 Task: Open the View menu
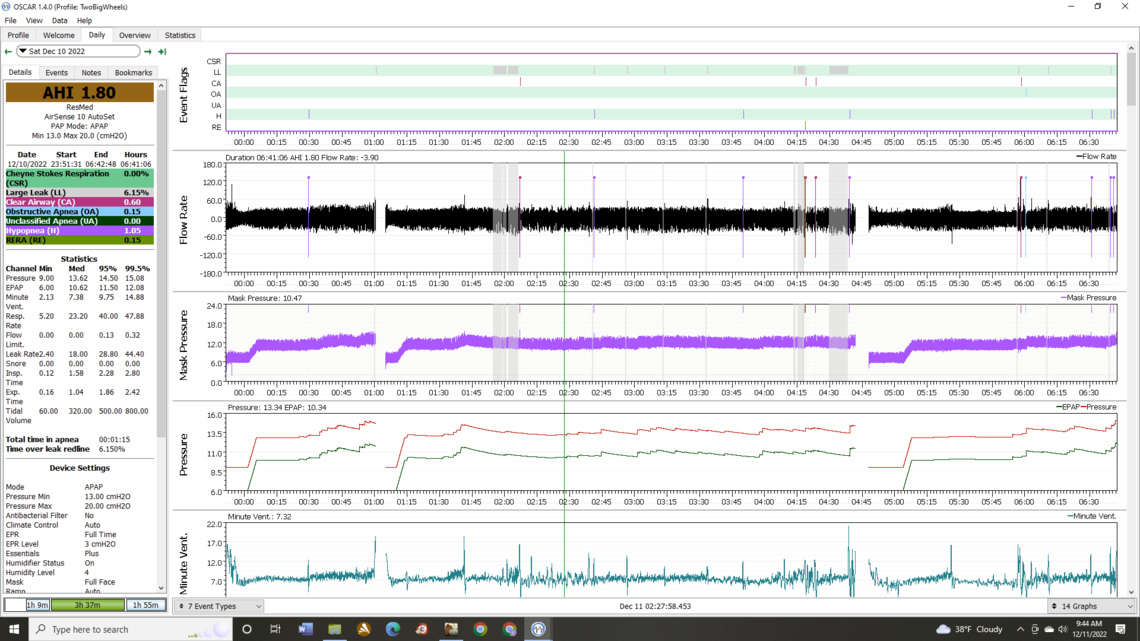pos(33,20)
